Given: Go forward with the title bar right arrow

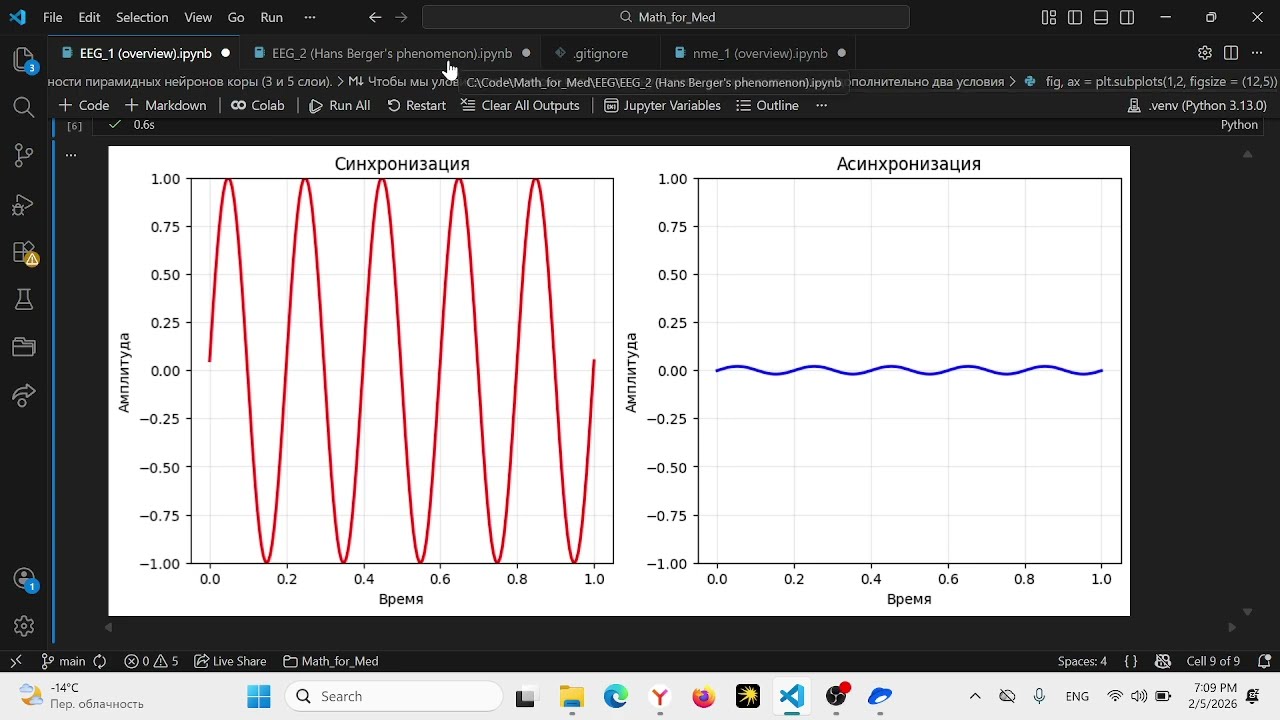Looking at the screenshot, I should click(x=401, y=17).
